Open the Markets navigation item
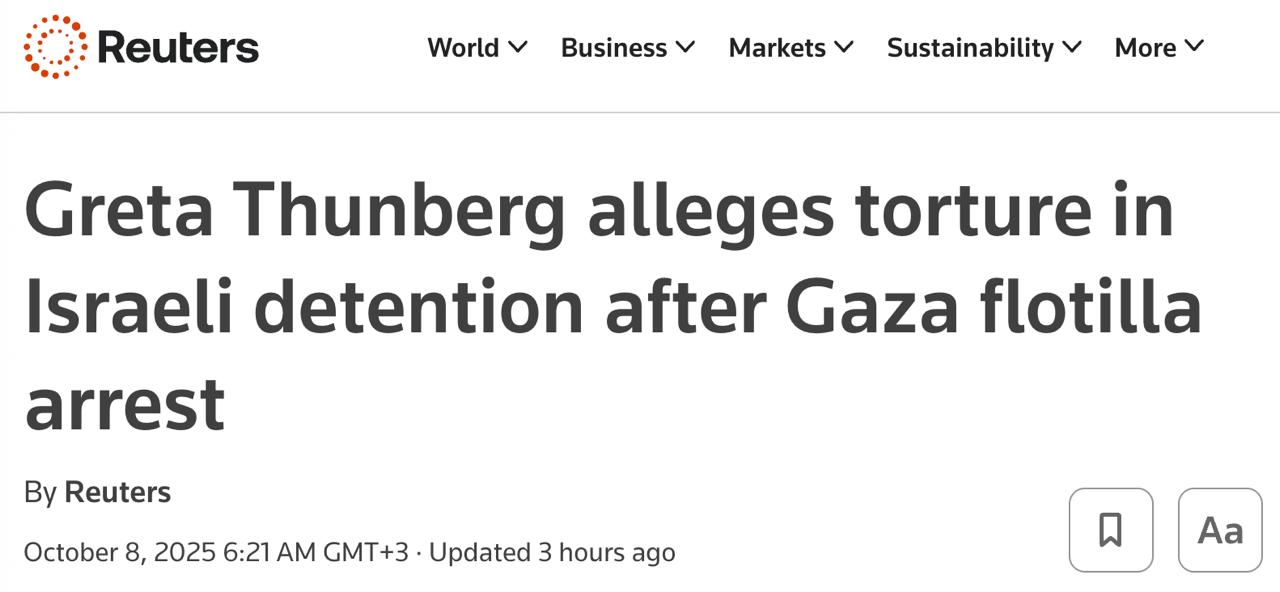1280x592 pixels. tap(777, 48)
